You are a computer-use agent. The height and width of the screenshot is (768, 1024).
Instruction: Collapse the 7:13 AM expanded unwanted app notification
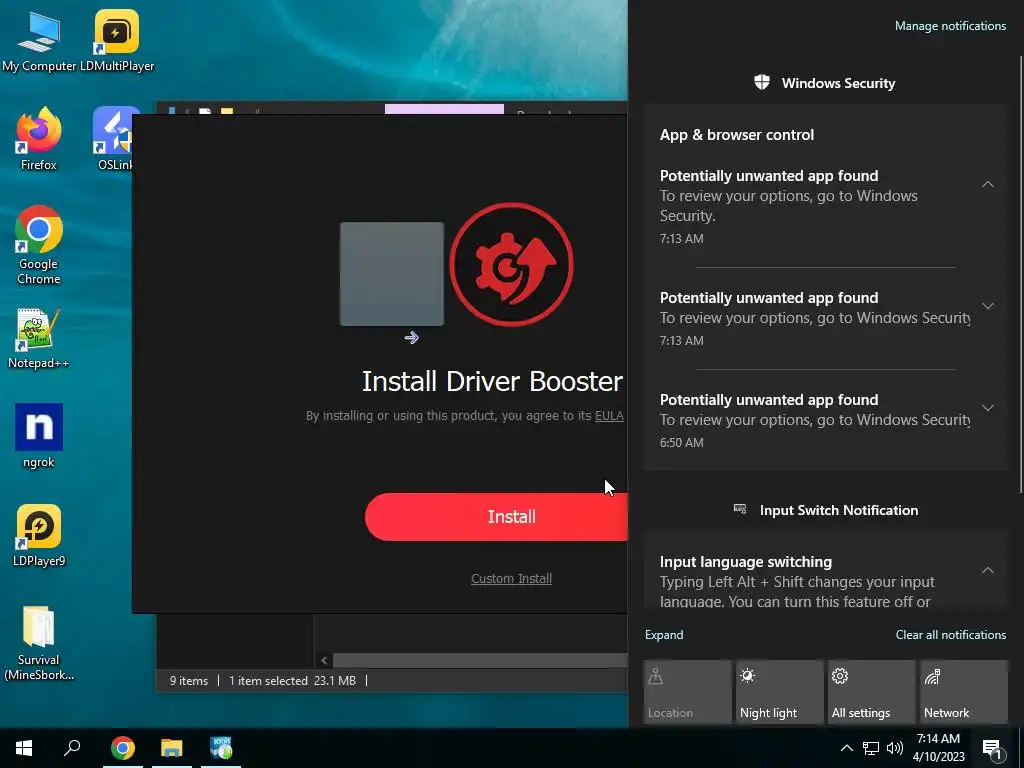coord(988,184)
